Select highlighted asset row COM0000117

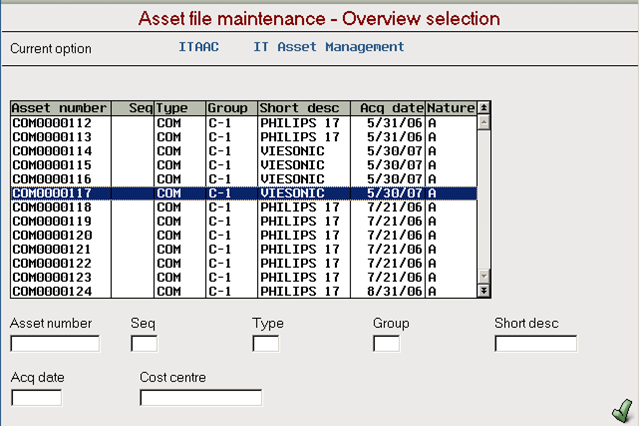coord(244,193)
